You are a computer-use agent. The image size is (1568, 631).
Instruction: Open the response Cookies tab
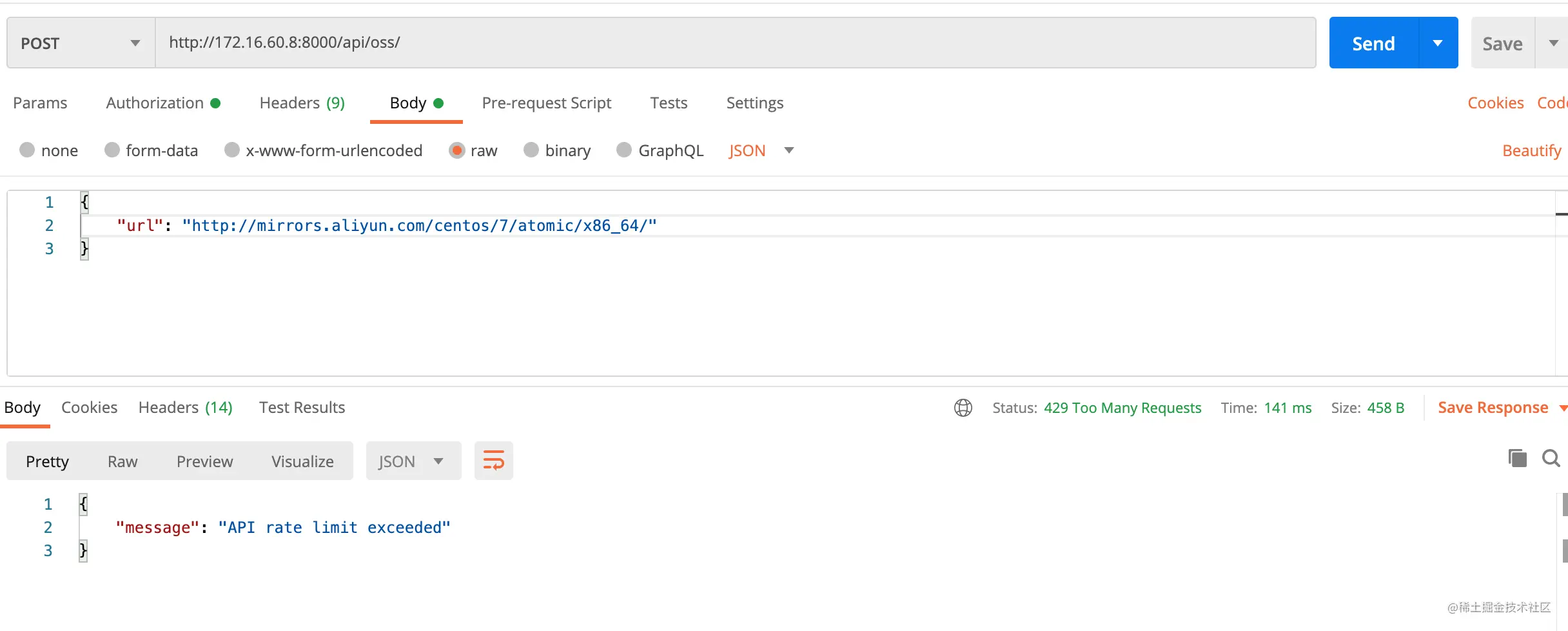[89, 407]
